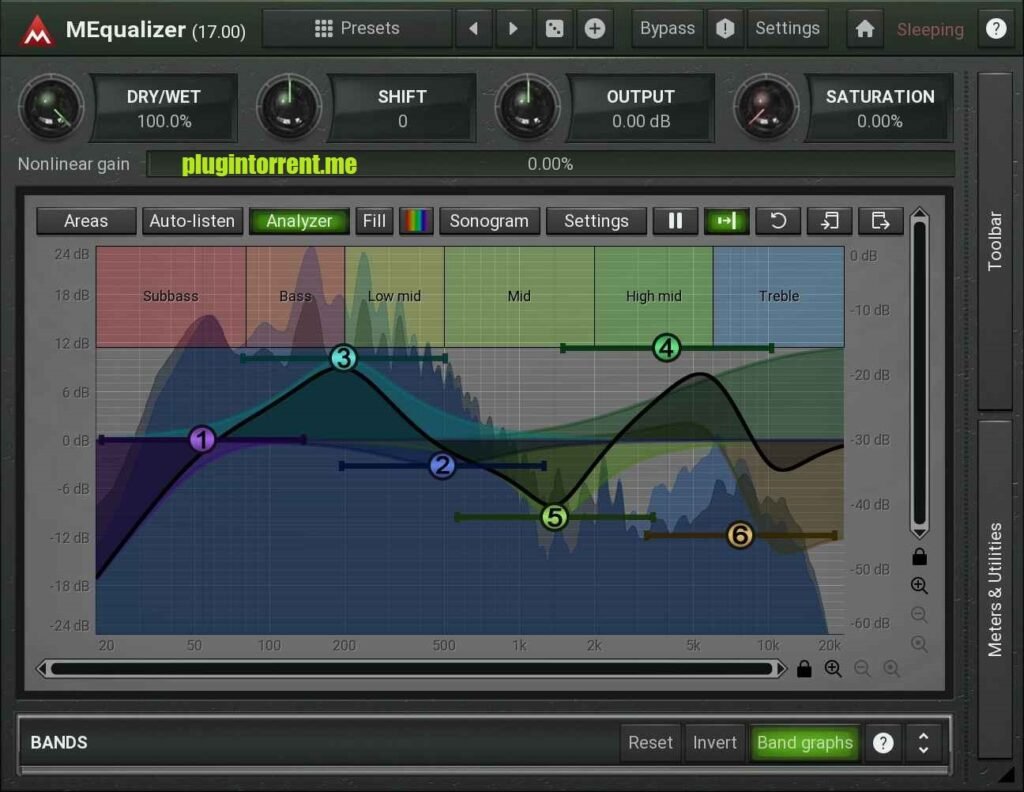The image size is (1024, 792).
Task: Zoom in vertically with magnifier plus
Action: tap(920, 586)
